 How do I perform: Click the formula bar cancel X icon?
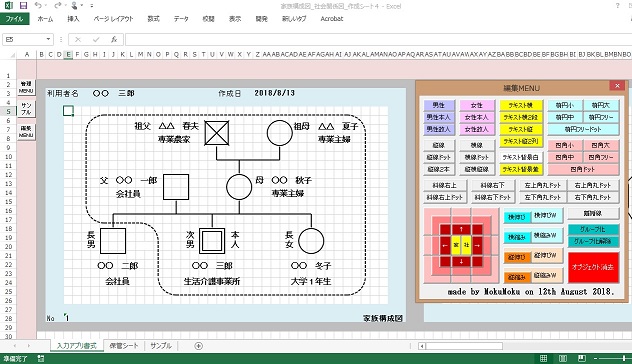78,40
